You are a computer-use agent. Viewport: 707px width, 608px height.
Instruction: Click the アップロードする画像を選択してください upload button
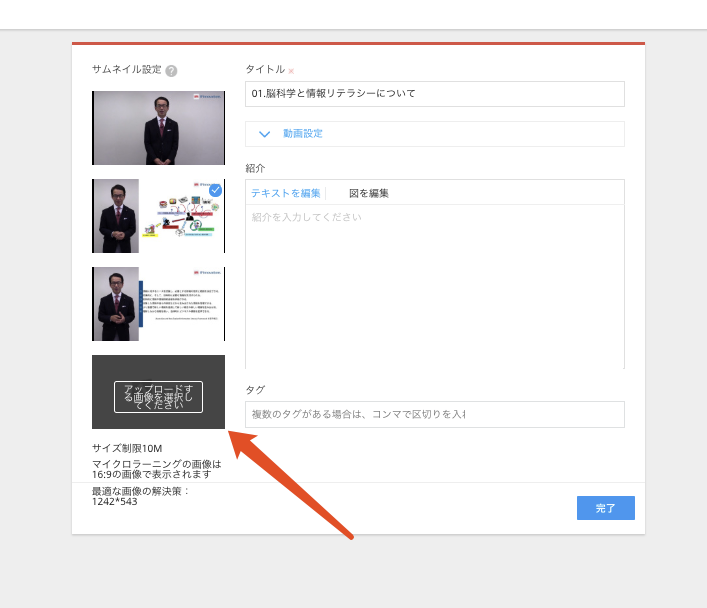coord(158,397)
